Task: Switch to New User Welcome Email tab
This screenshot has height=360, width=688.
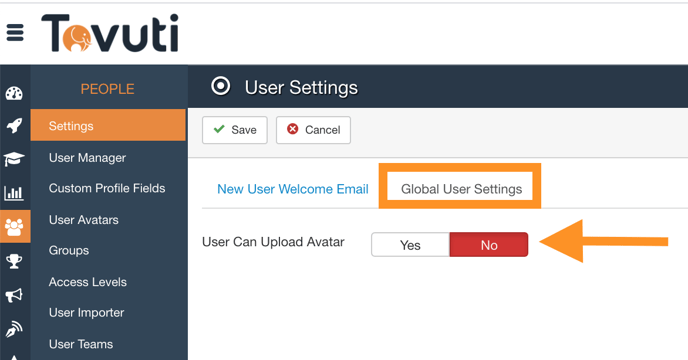Action: pos(293,189)
